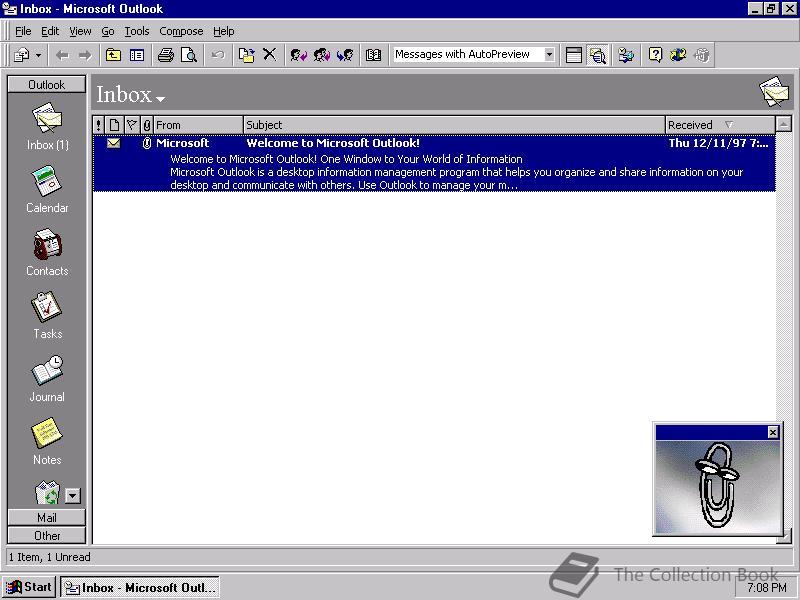Close the Office Assistant window
Image resolution: width=800 pixels, height=600 pixels.
[773, 432]
